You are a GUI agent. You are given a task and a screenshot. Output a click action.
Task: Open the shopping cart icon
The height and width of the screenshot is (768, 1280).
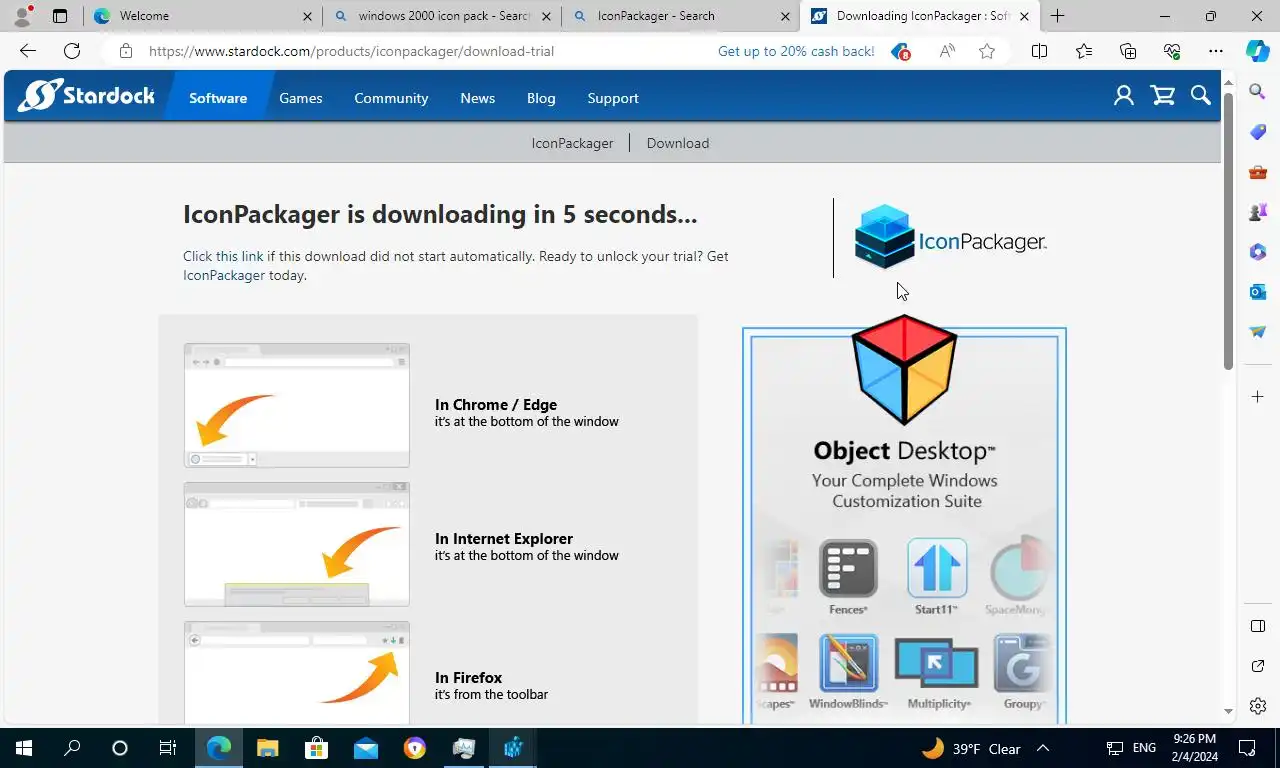coord(1162,96)
